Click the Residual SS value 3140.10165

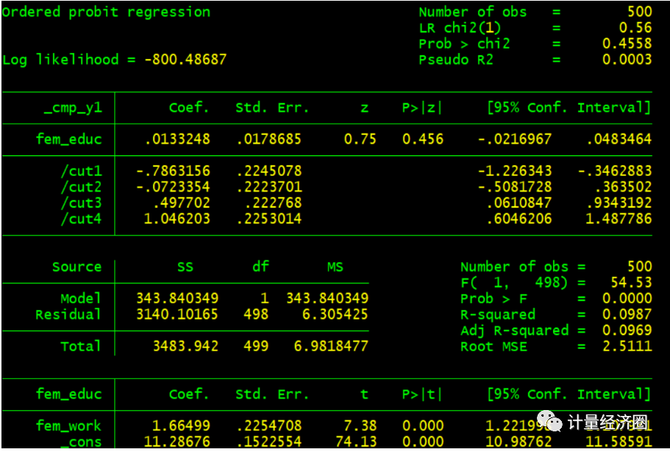click(x=177, y=314)
